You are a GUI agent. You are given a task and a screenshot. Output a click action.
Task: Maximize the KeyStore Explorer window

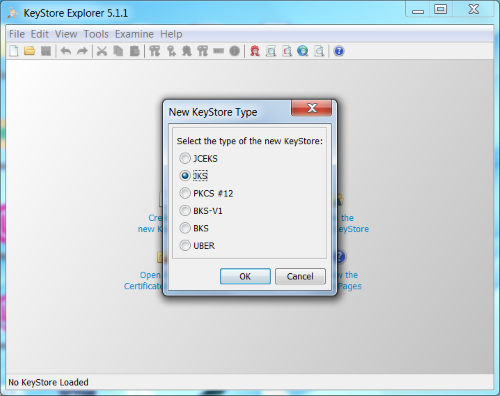click(x=441, y=10)
